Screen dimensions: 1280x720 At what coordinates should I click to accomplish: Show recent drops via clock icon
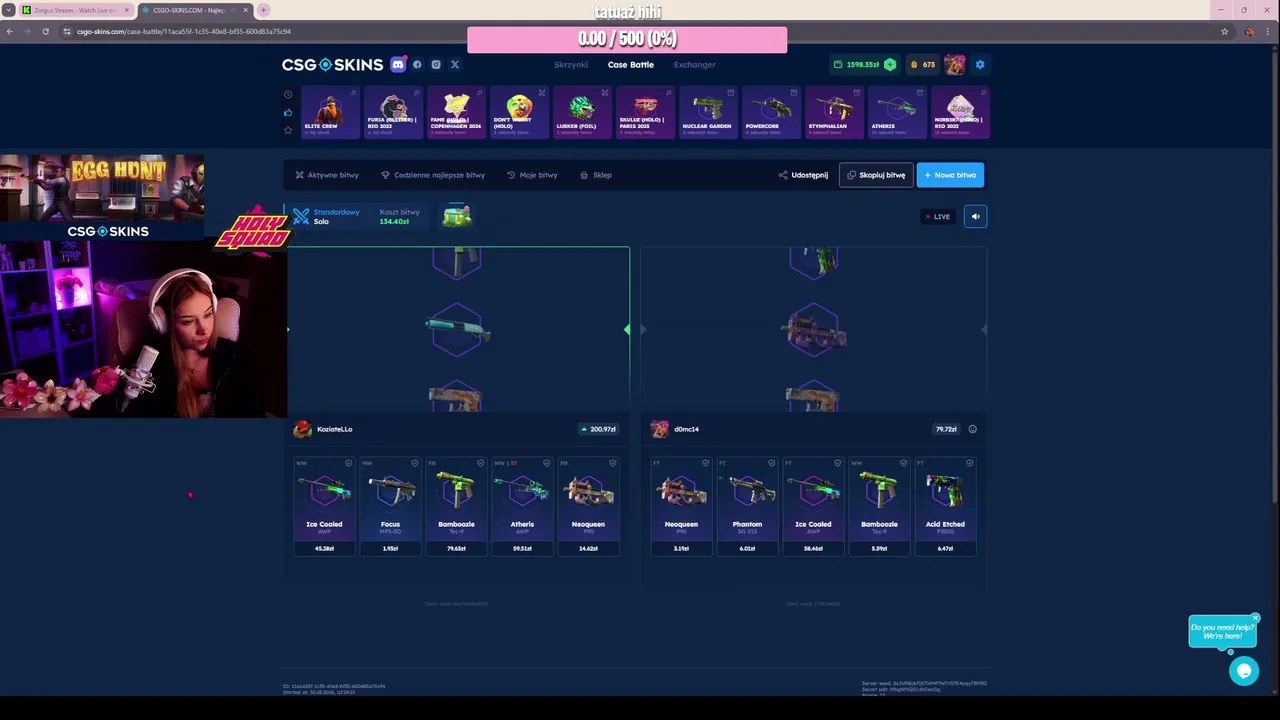point(288,94)
